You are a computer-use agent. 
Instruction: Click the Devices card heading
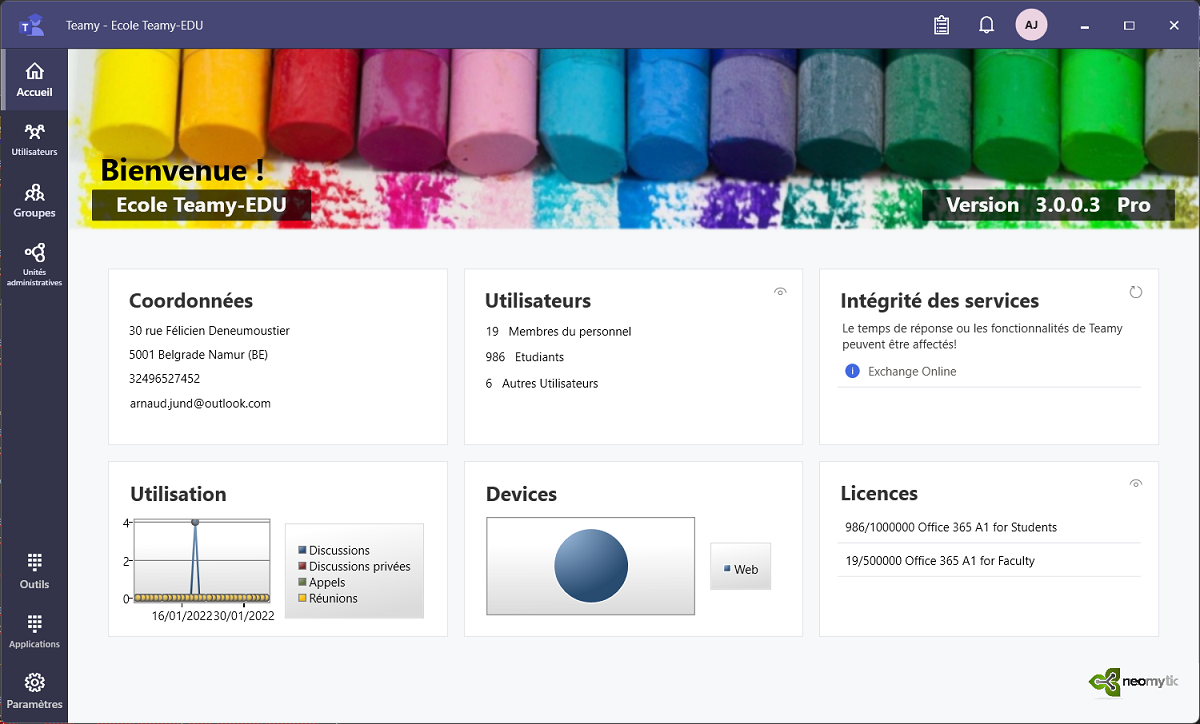click(521, 494)
